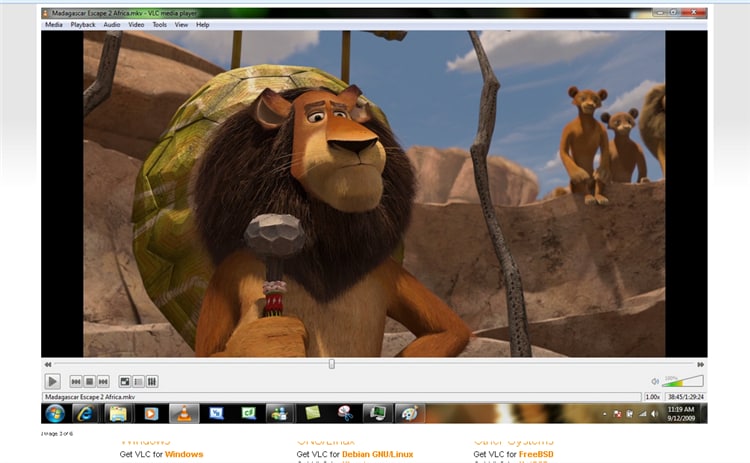Open Sticky Notes taskbar icon
This screenshot has width=750, height=463.
312,413
